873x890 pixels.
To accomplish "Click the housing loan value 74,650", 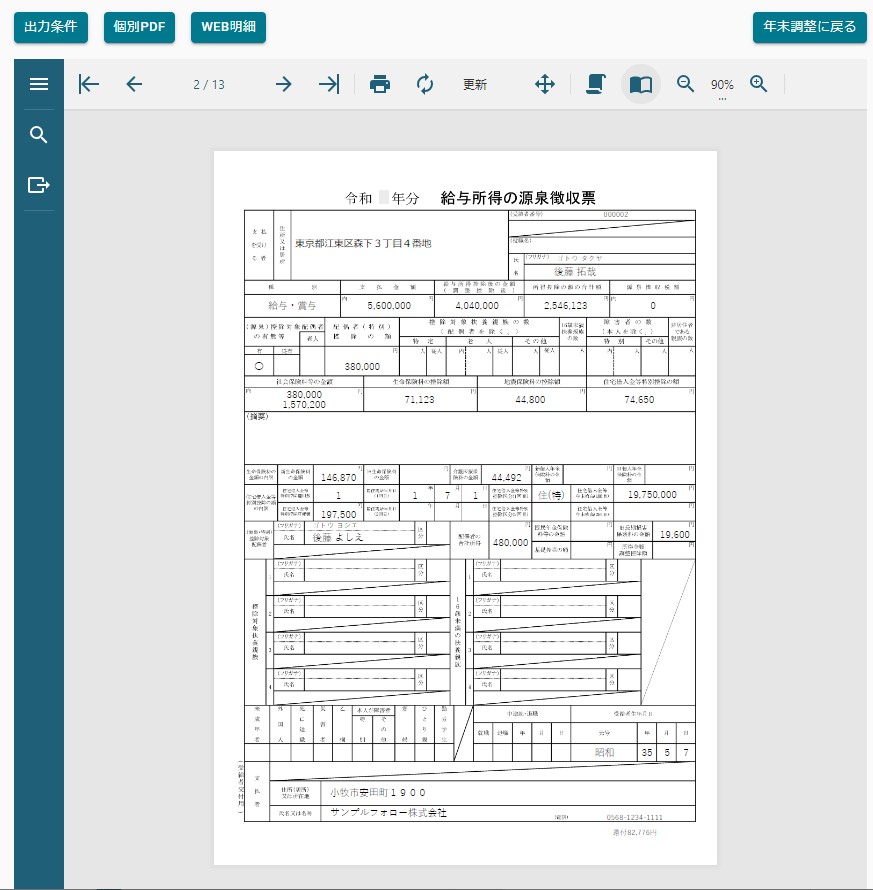I will (x=639, y=400).
